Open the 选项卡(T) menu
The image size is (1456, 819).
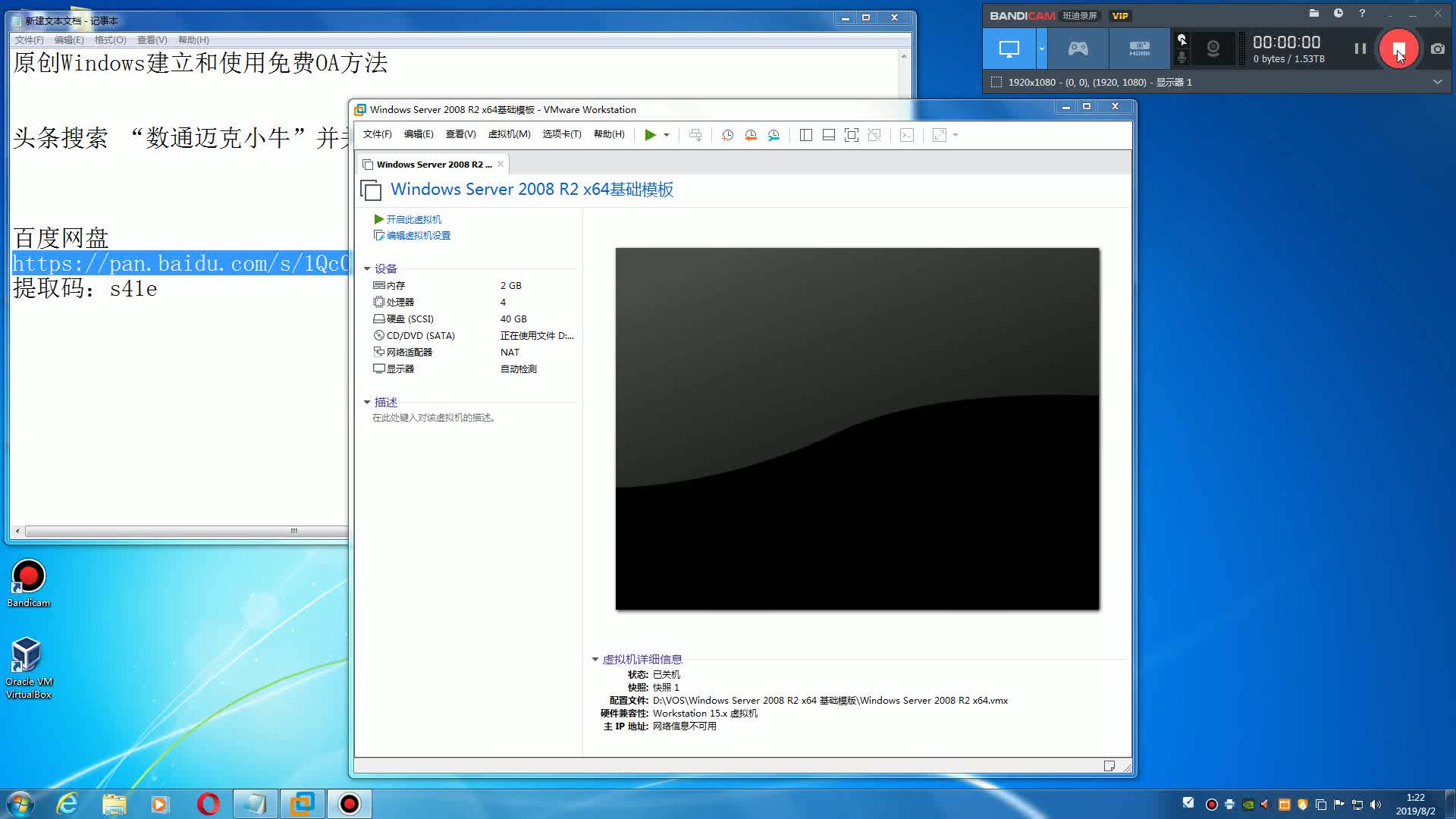click(x=562, y=134)
